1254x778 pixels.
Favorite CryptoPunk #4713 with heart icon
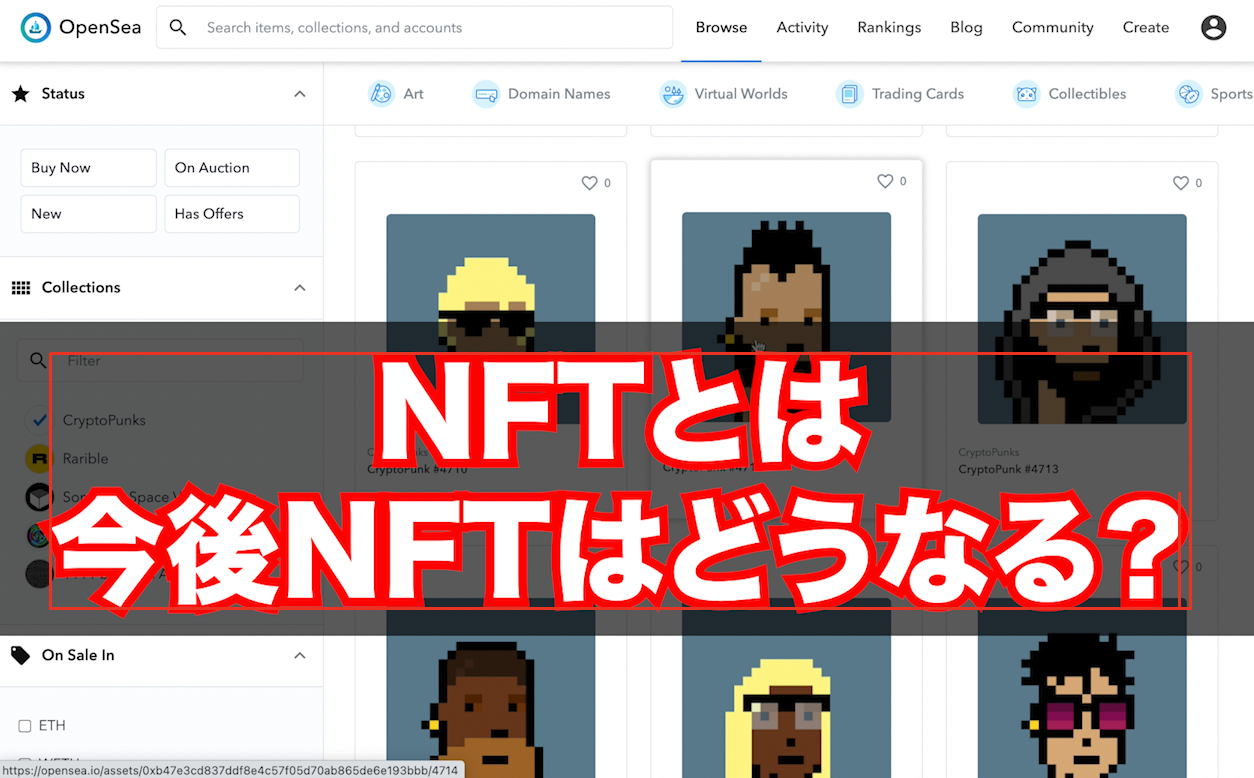point(1180,183)
